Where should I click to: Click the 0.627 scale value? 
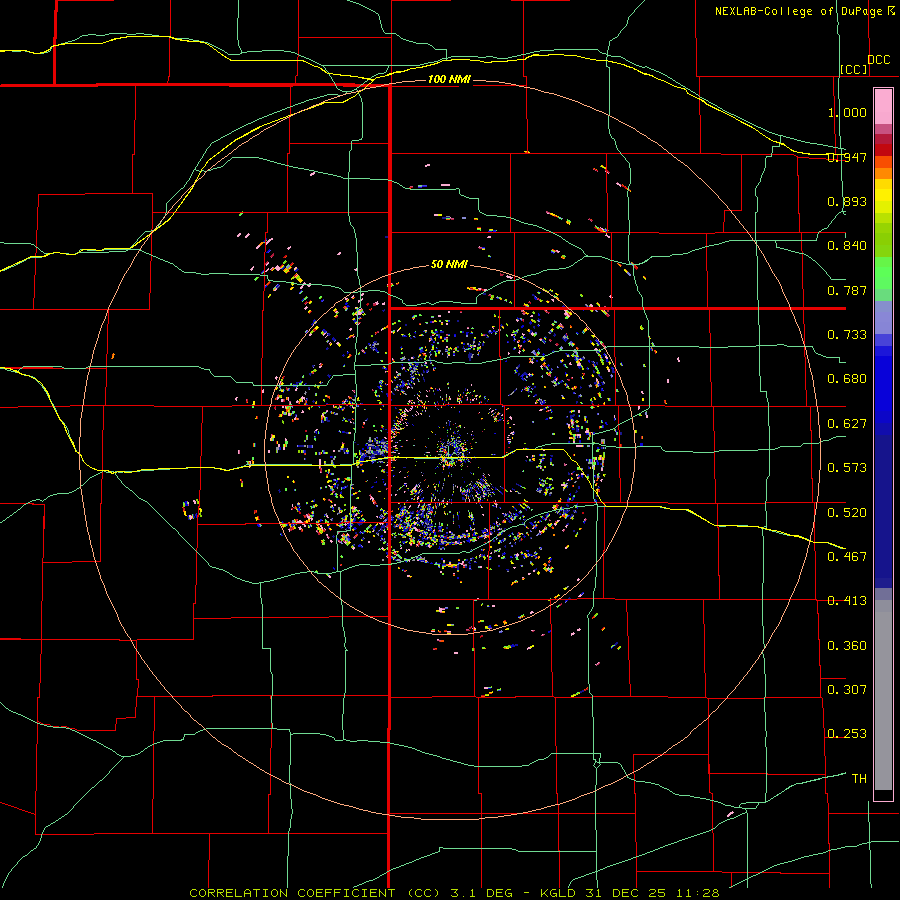point(847,424)
